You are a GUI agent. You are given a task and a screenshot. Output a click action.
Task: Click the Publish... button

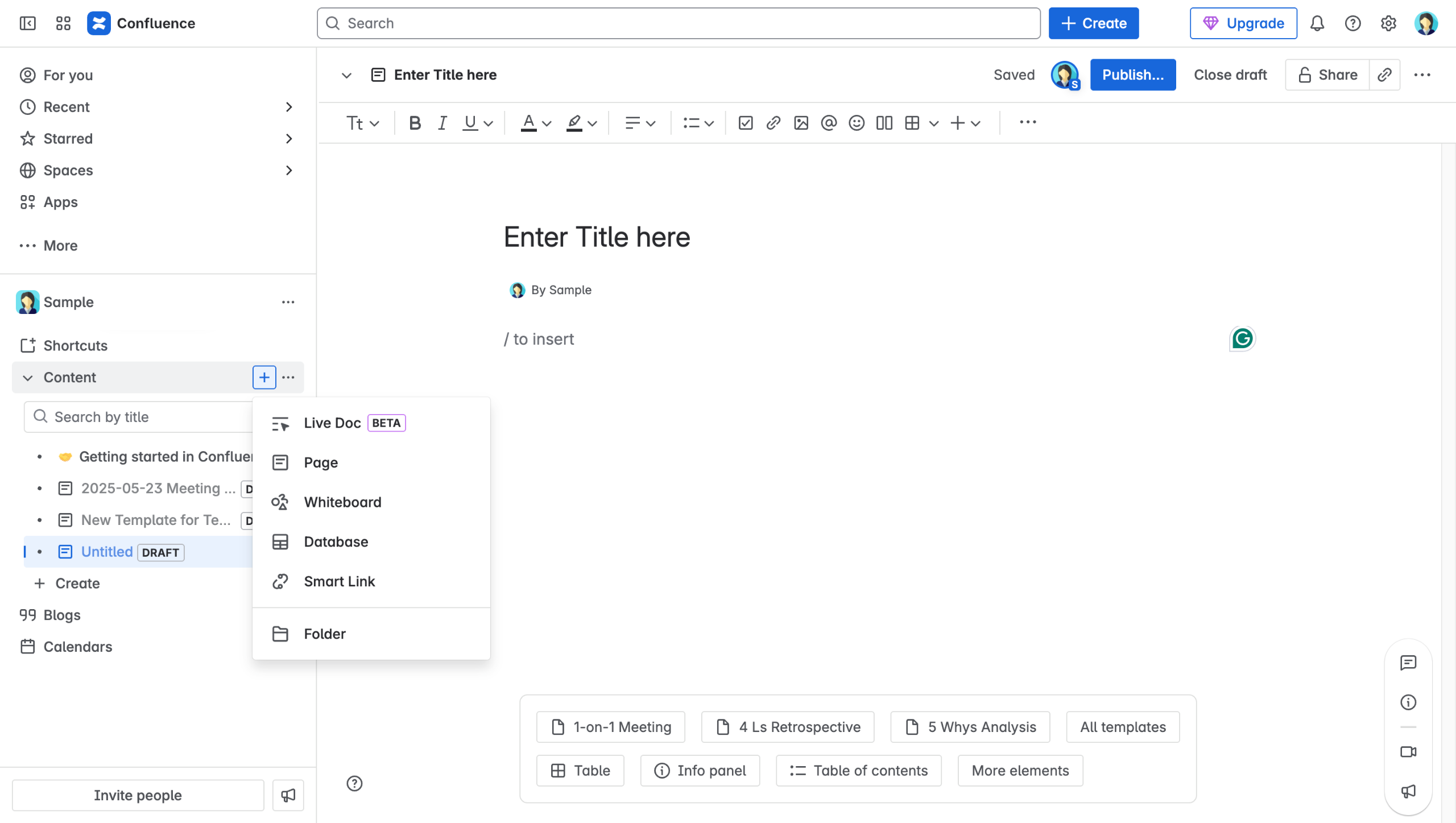click(x=1132, y=75)
